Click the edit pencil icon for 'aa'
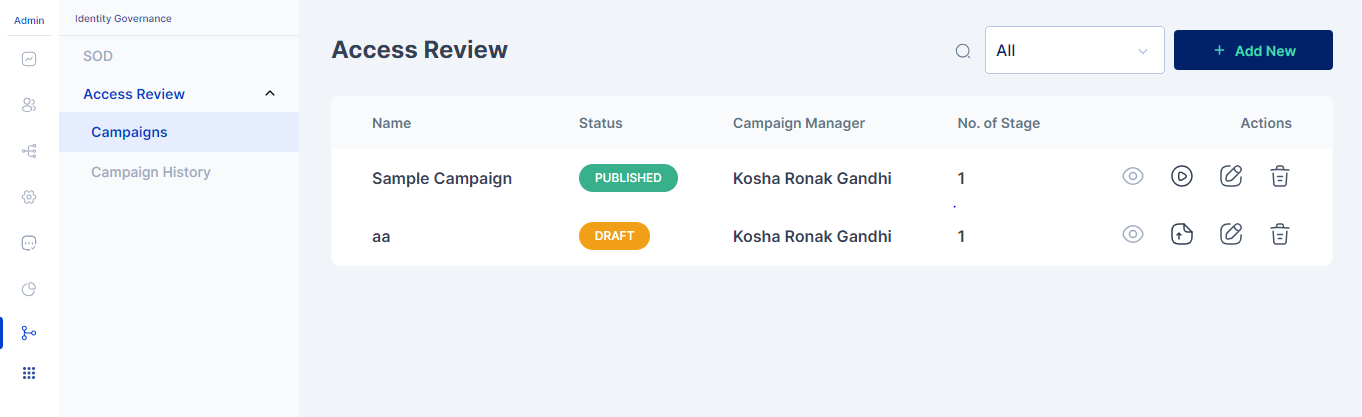Screen dimensions: 1362x417 (1231, 235)
